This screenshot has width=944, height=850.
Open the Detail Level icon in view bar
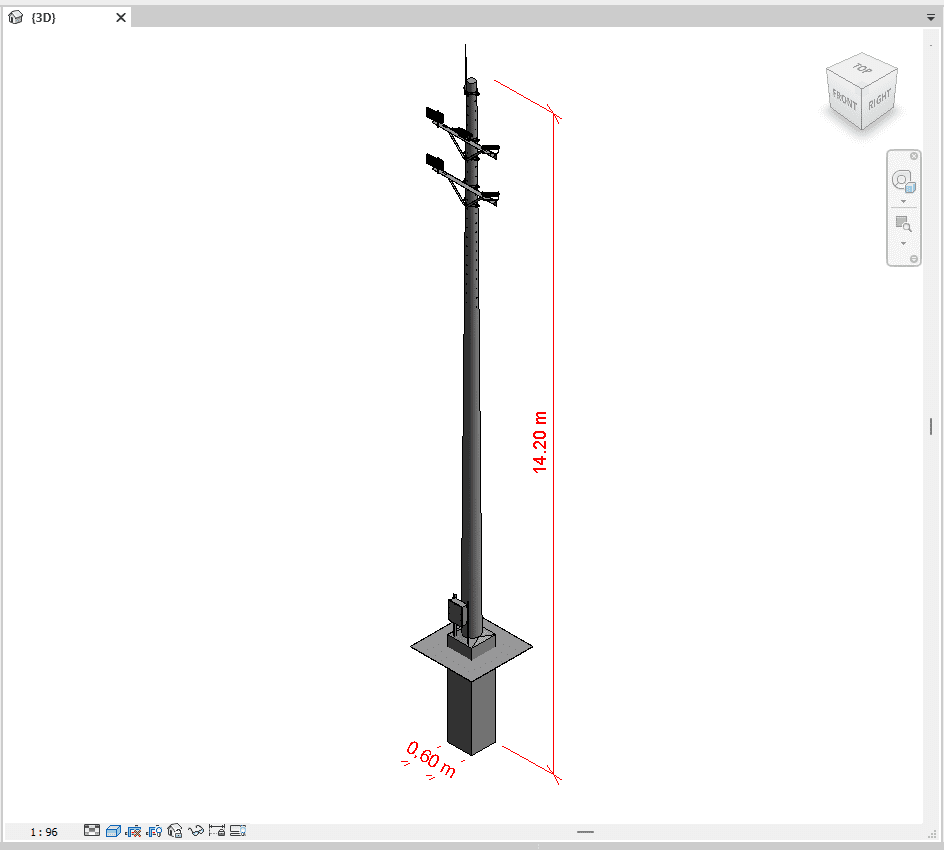pos(92,830)
